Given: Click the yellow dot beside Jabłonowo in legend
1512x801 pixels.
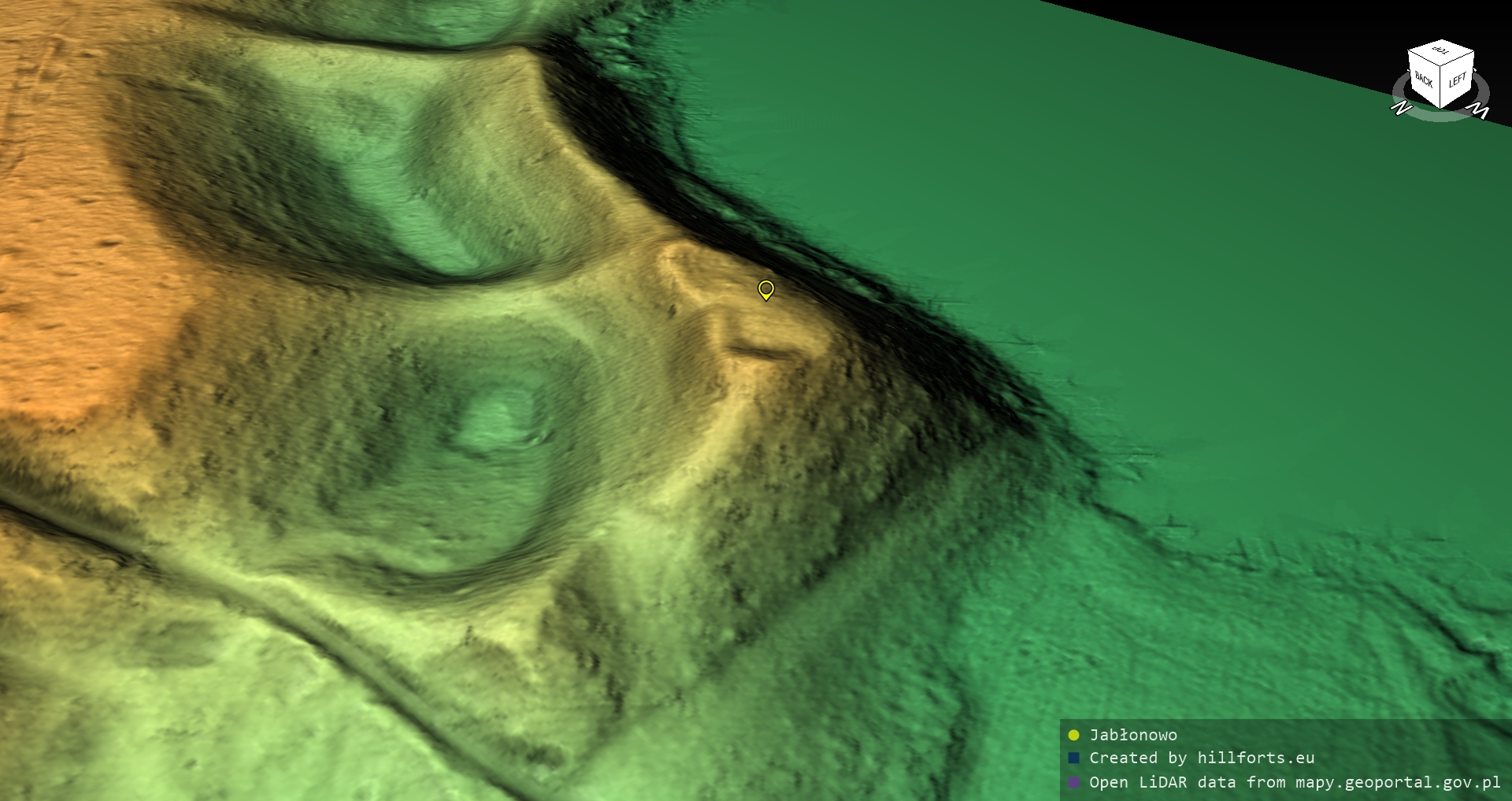Looking at the screenshot, I should pyautogui.click(x=1073, y=735).
